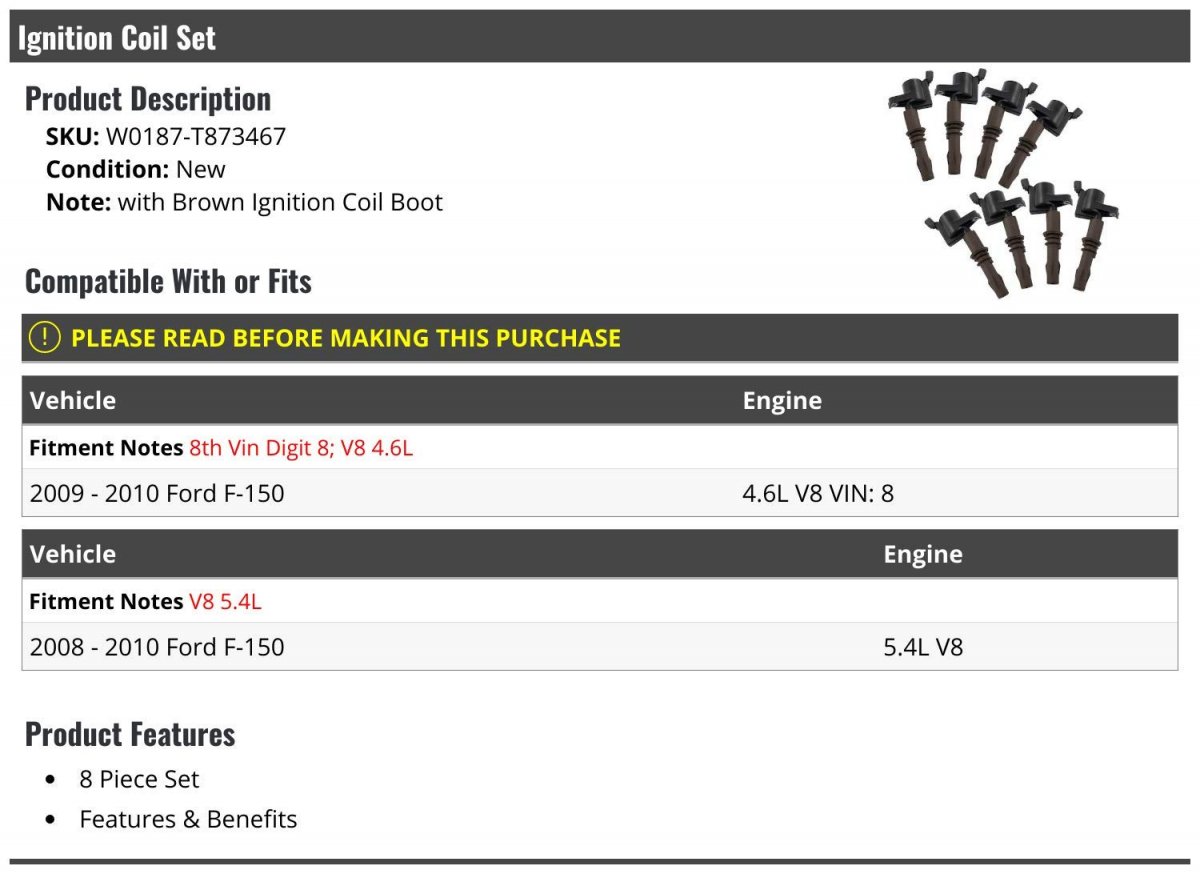Click the red "V8 5.4L" fitment note
1200x874 pixels.
point(226,602)
